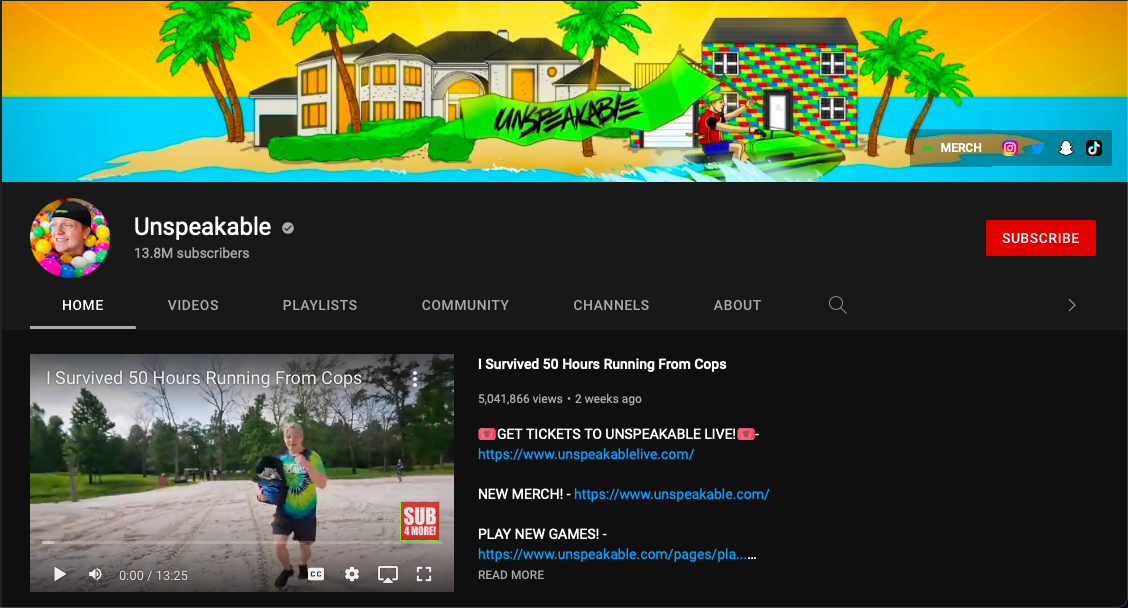Switch to the VIDEOS tab

pos(193,305)
